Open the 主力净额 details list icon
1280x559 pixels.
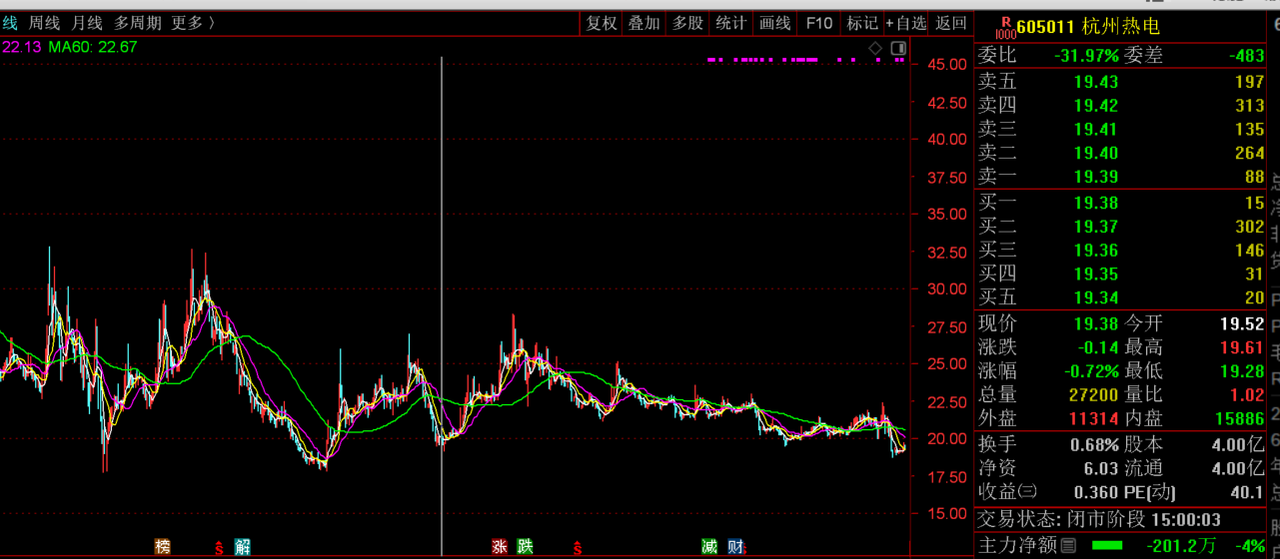click(1068, 545)
